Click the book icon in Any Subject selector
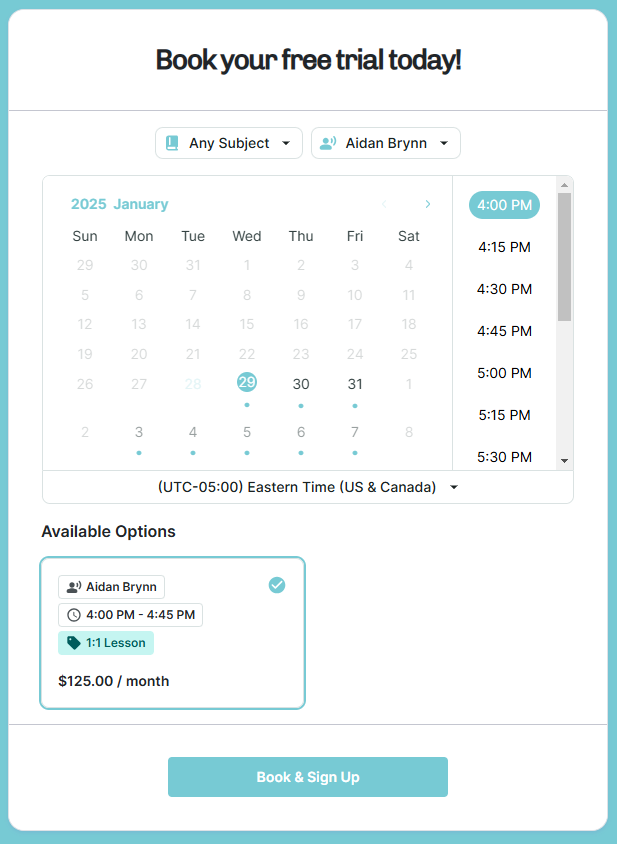This screenshot has height=844, width=617. point(171,143)
